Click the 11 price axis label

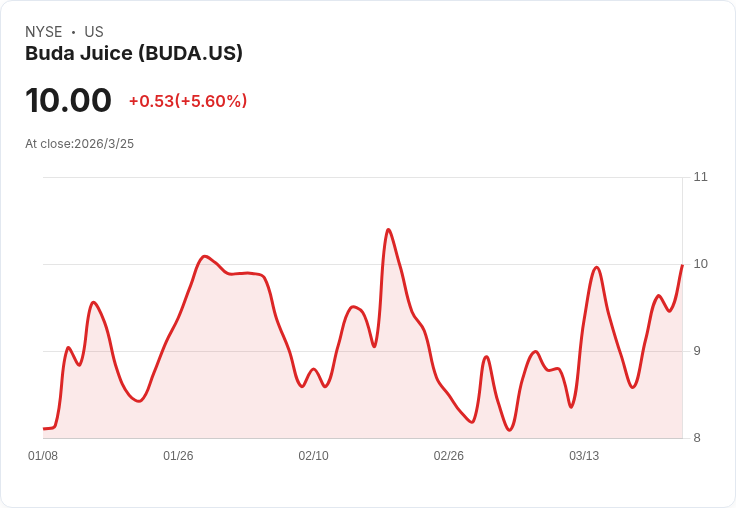click(x=700, y=177)
